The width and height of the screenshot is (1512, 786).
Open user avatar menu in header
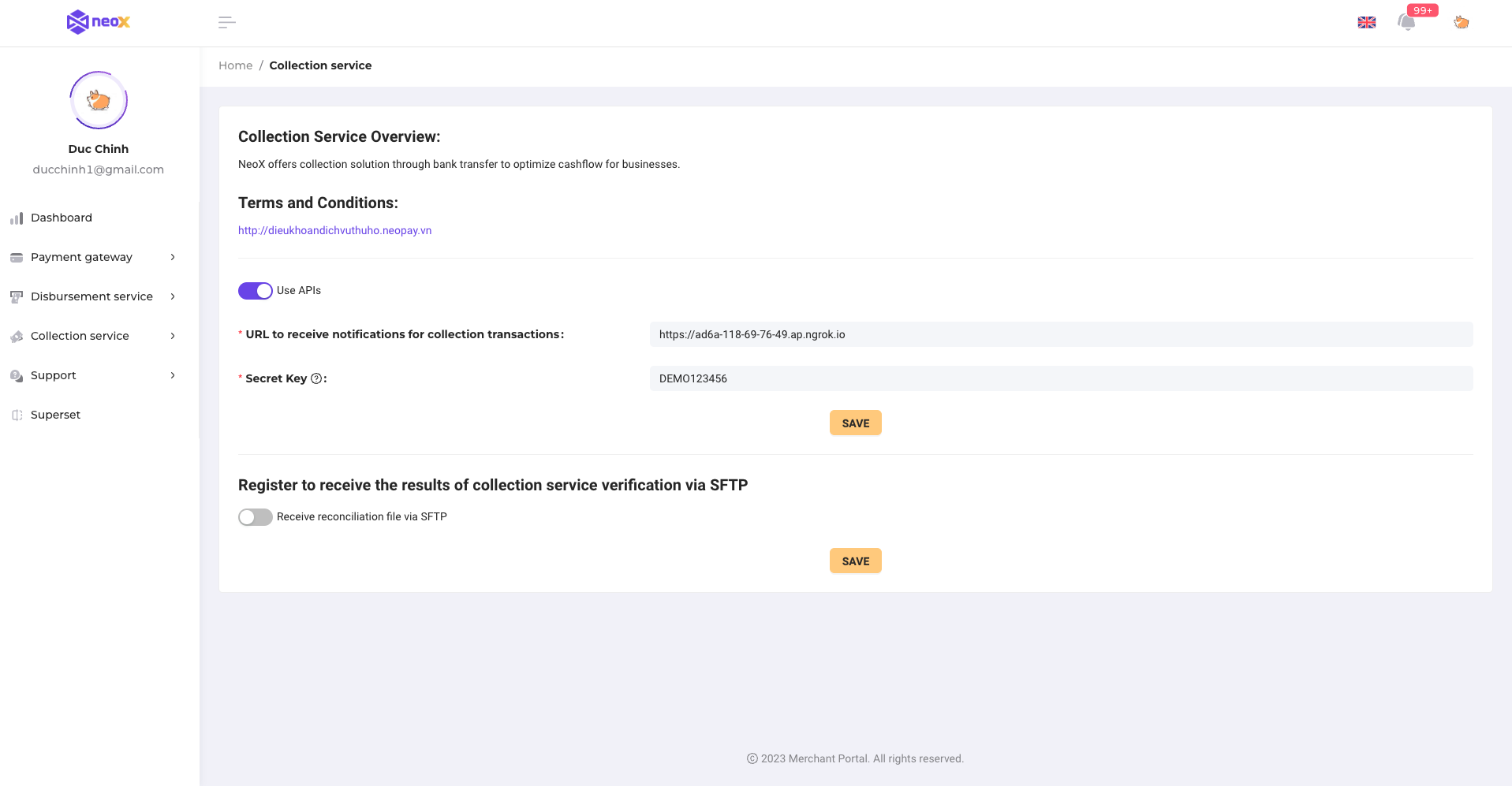[1461, 23]
